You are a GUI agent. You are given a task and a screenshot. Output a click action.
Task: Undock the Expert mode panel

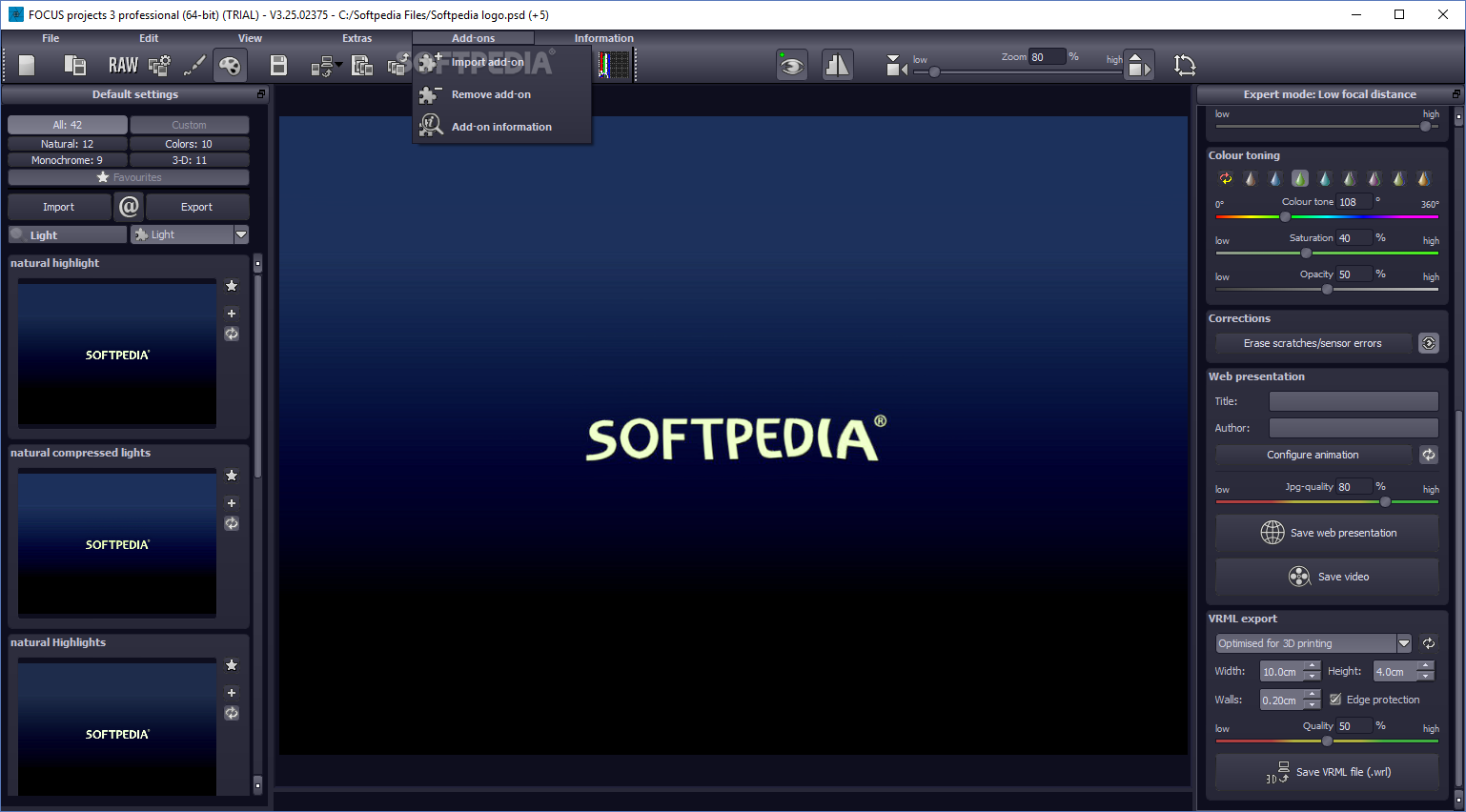click(1456, 94)
